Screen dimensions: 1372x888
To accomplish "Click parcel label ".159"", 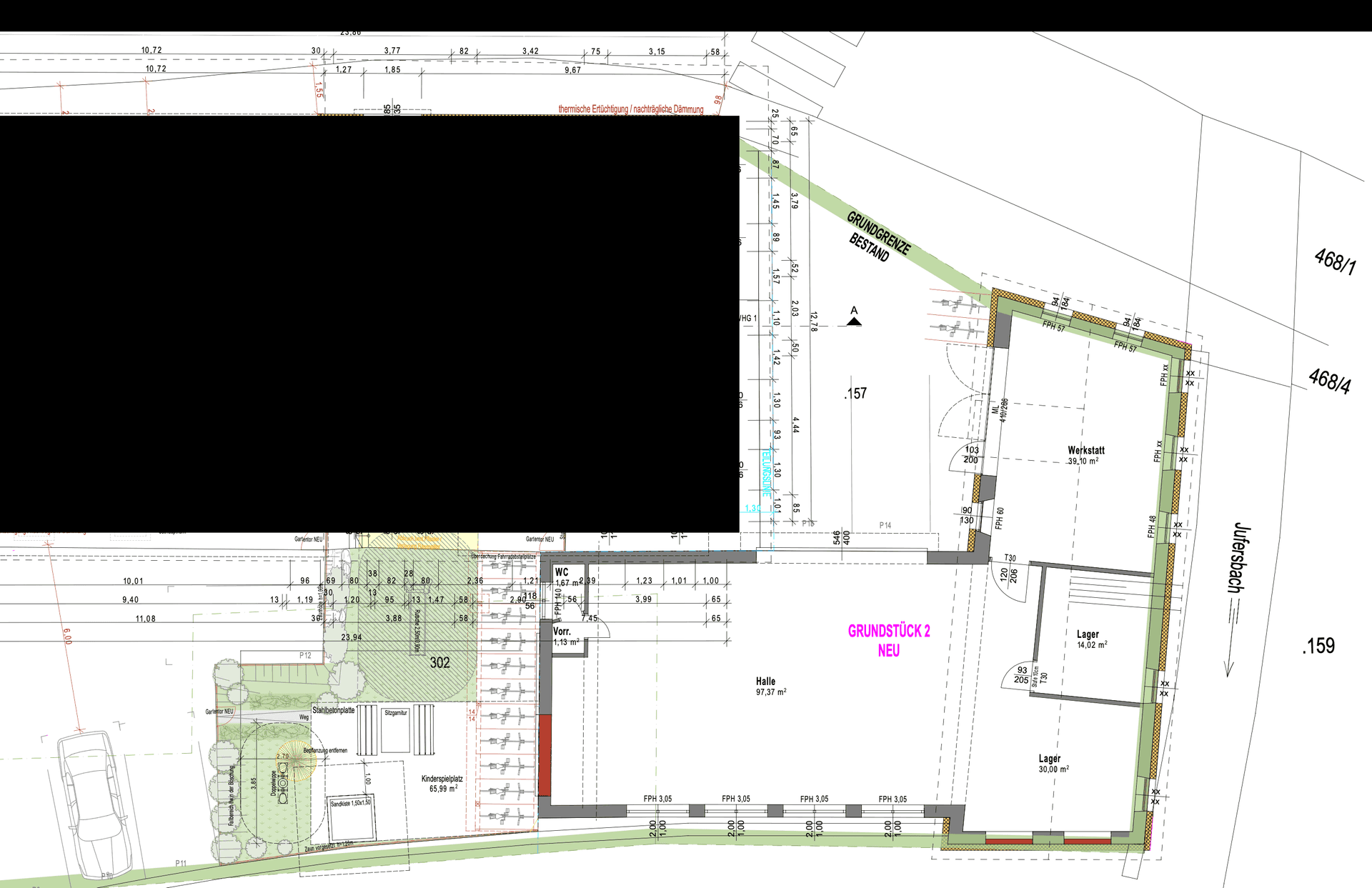I will click(1318, 646).
